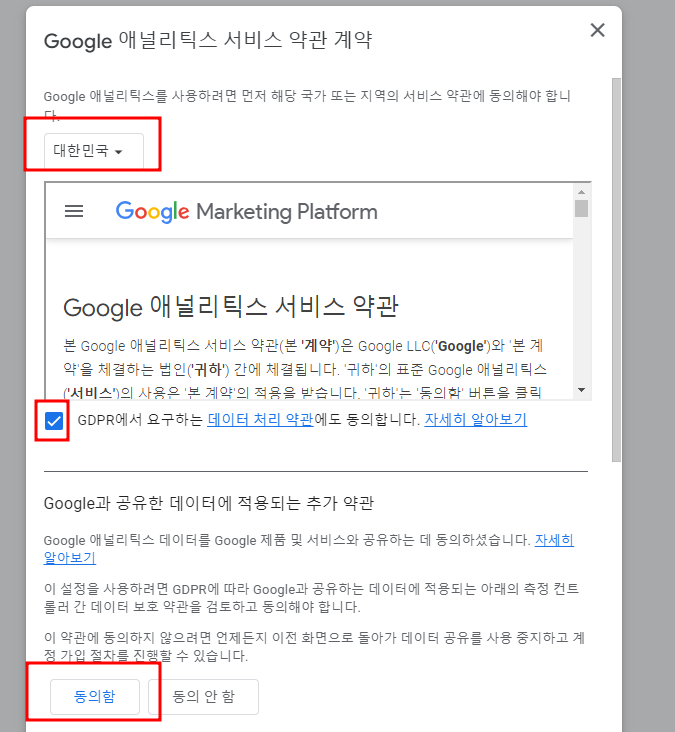675x732 pixels.
Task: Click the dialog's outer vertical scrollbar
Action: 616,270
